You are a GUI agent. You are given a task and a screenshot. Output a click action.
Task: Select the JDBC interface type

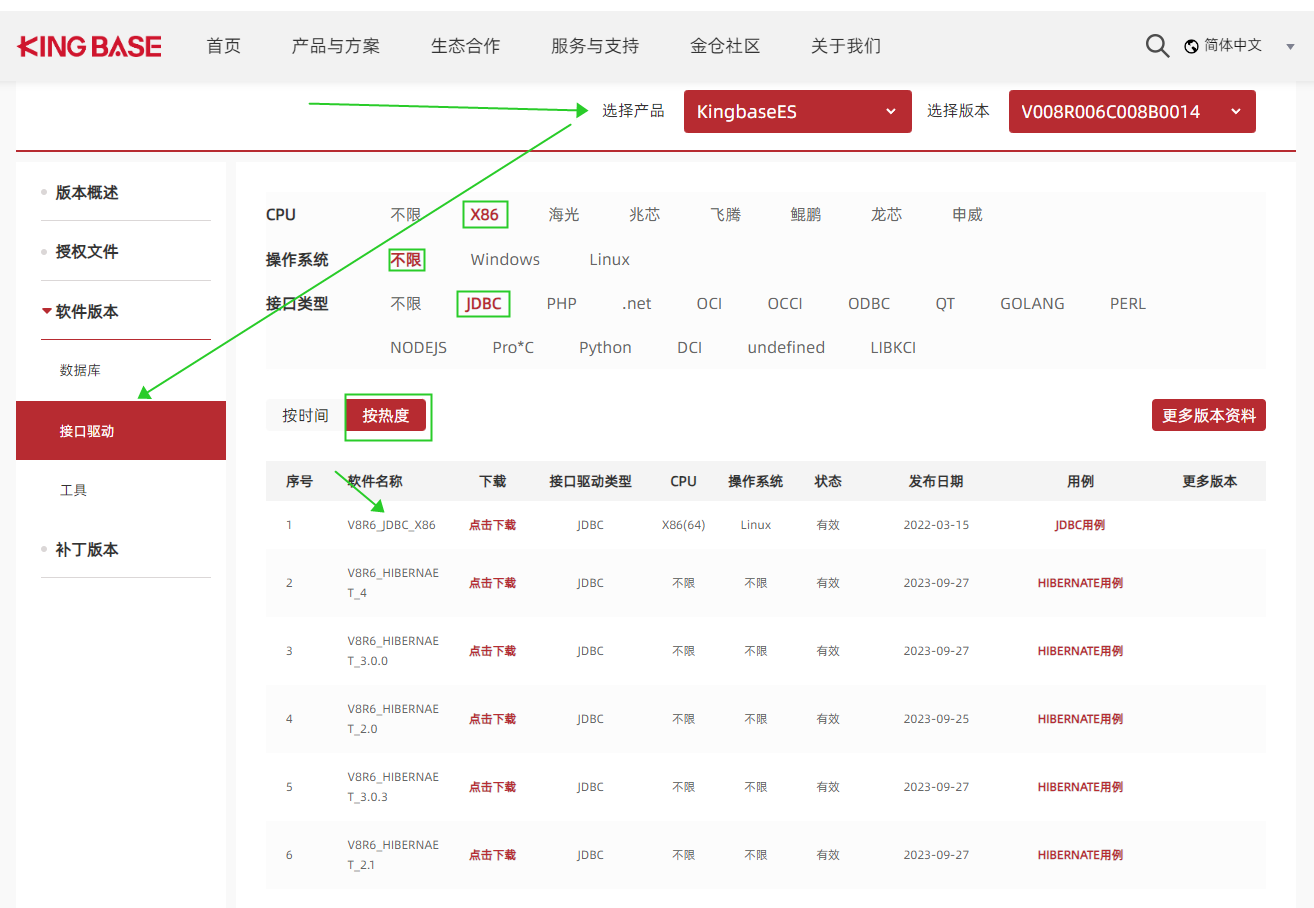(484, 304)
